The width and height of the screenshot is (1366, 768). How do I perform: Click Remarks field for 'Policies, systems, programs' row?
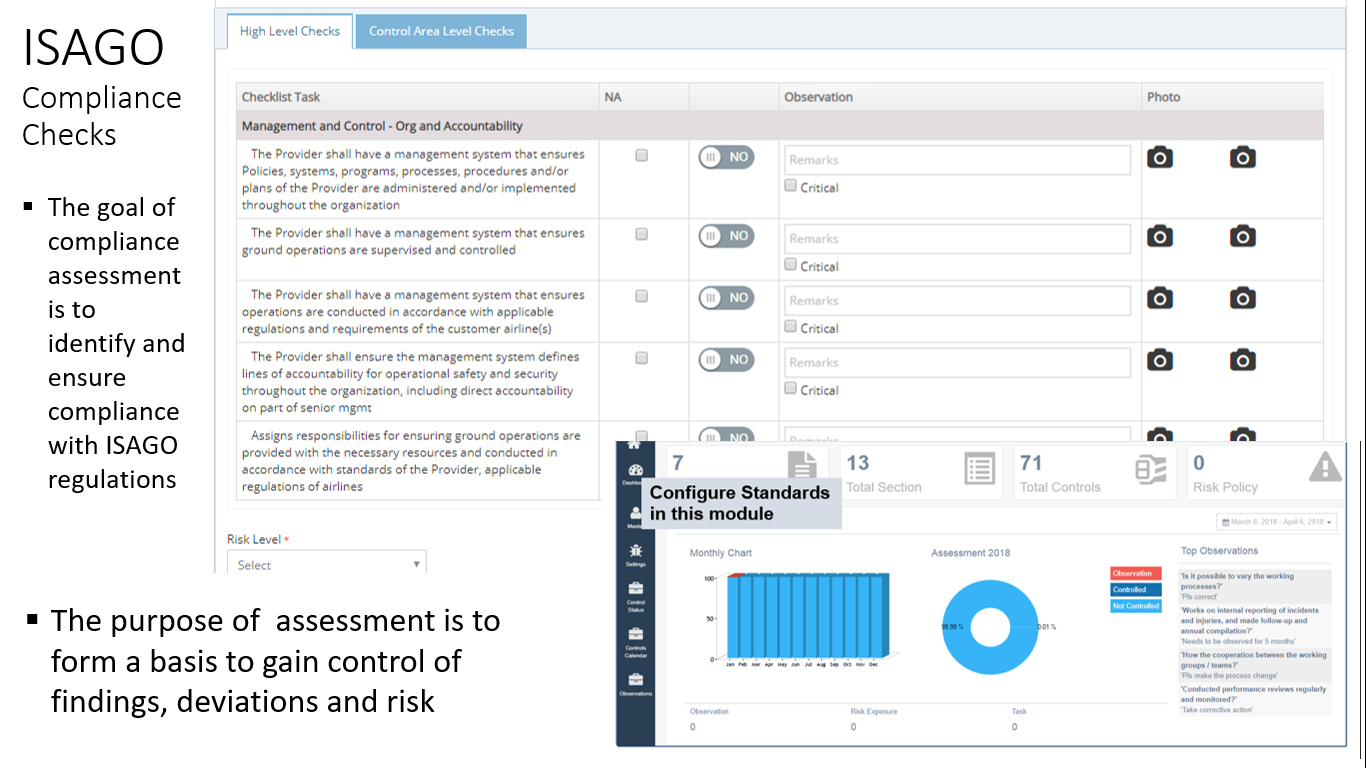[957, 160]
